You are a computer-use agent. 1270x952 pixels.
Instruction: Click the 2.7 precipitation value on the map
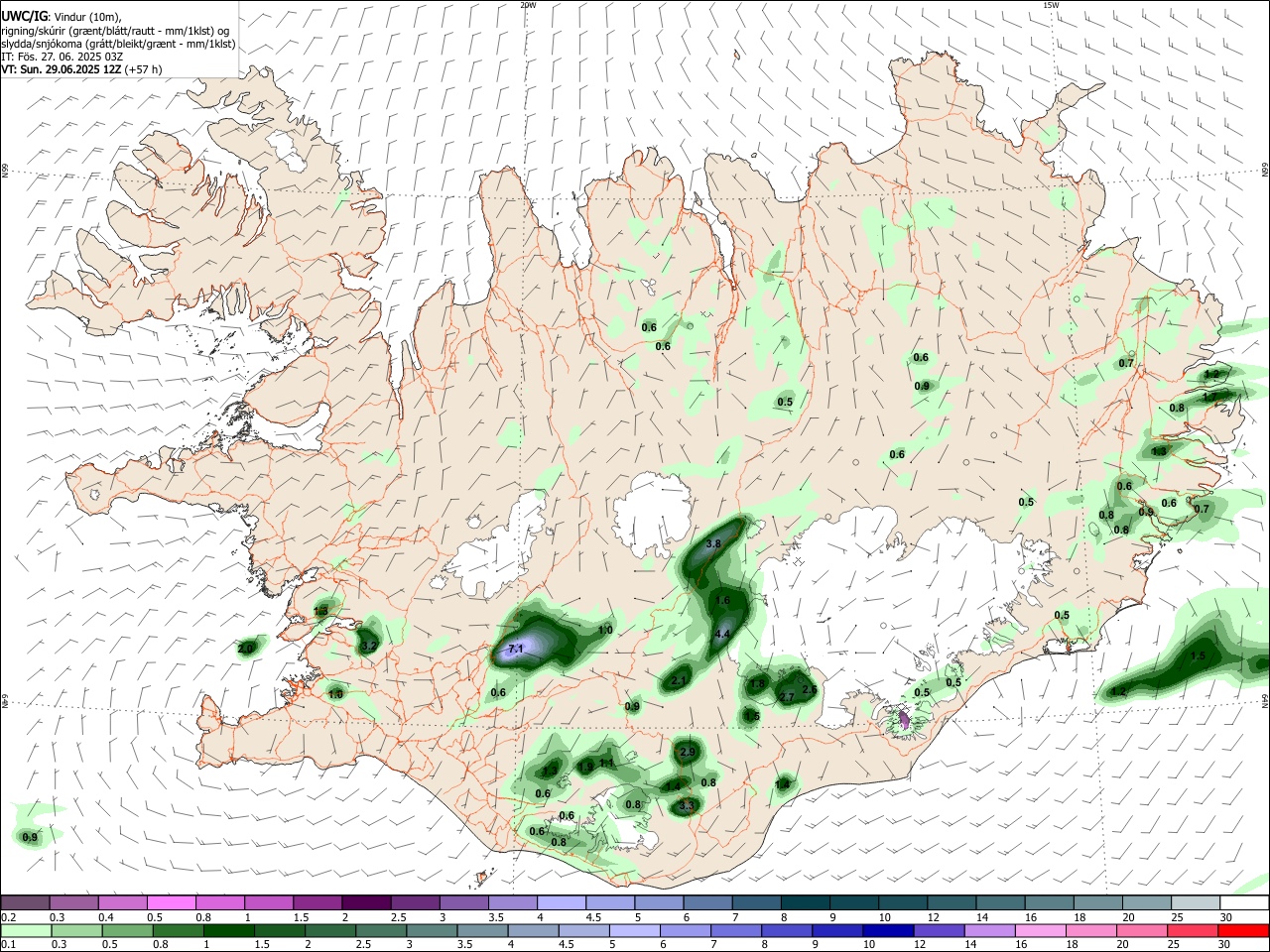pyautogui.click(x=787, y=697)
